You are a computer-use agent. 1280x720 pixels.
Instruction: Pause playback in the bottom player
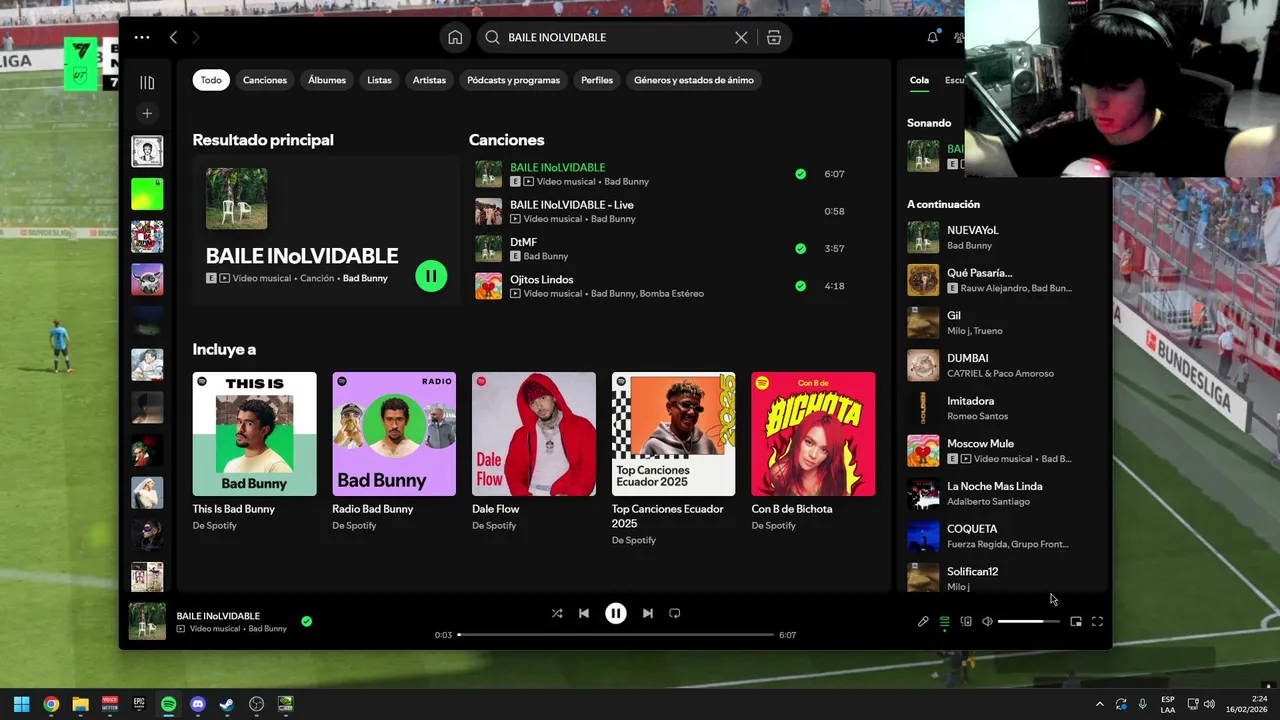pos(616,613)
